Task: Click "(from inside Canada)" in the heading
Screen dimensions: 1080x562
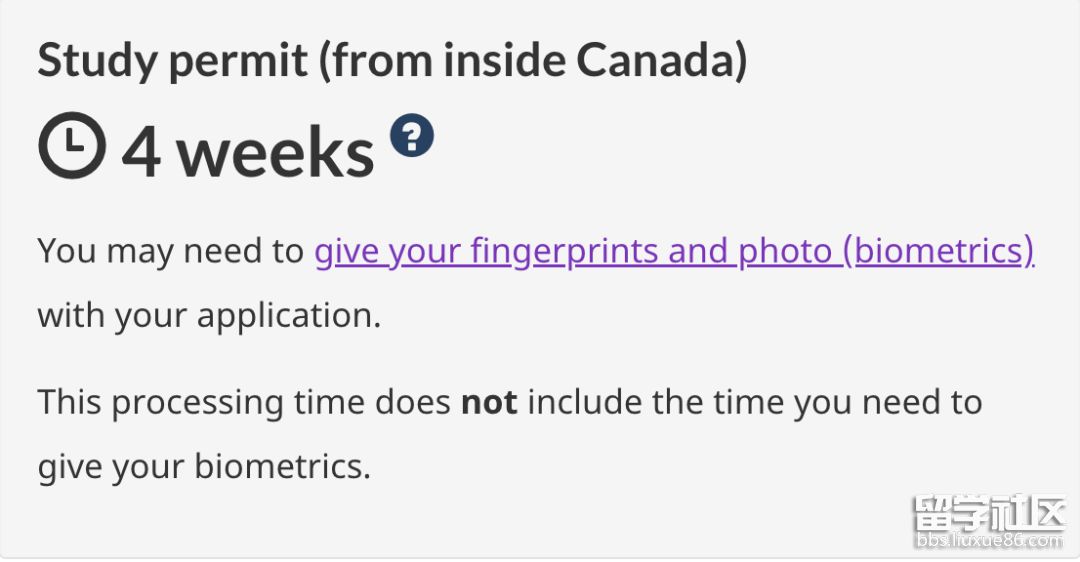Action: pos(539,60)
